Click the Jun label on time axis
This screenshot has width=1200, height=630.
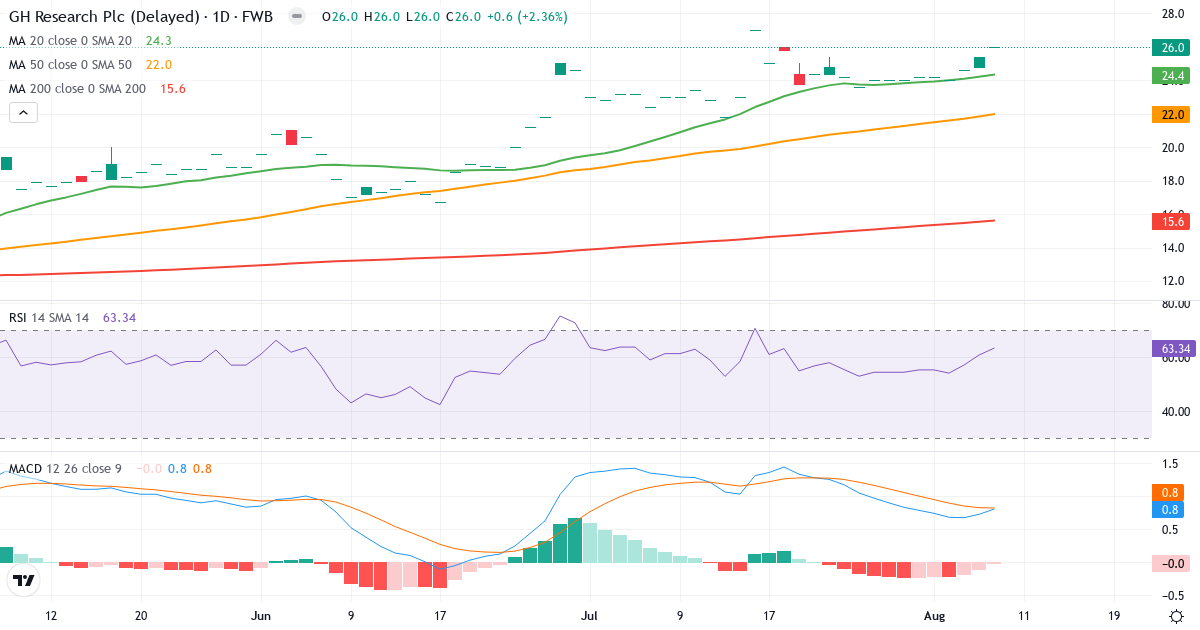(262, 616)
